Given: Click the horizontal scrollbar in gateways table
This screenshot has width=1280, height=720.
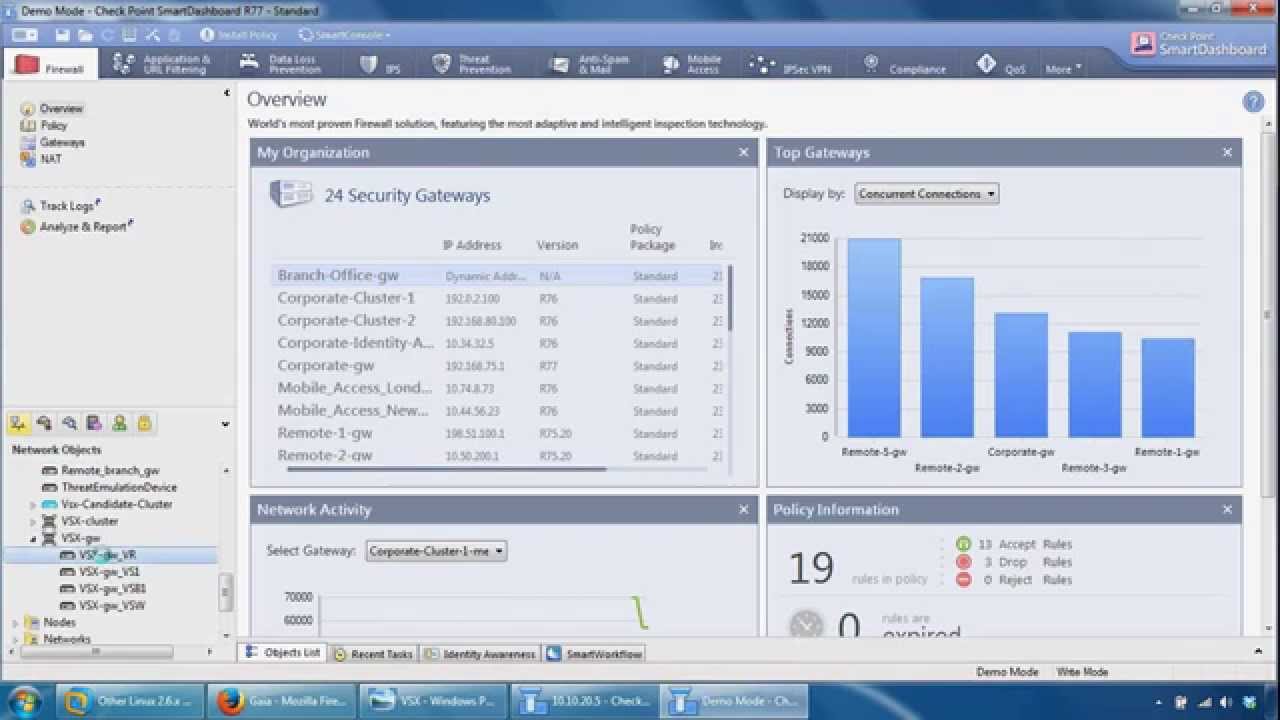Looking at the screenshot, I should [446, 468].
